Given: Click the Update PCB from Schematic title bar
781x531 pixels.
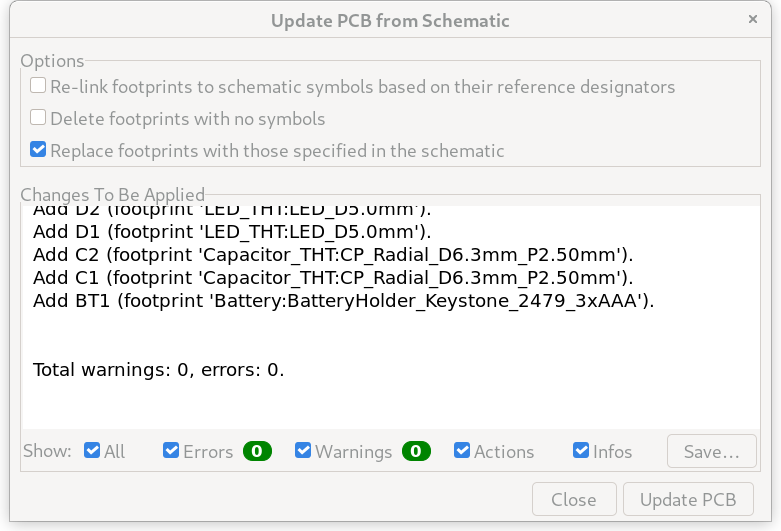Looking at the screenshot, I should 390,21.
